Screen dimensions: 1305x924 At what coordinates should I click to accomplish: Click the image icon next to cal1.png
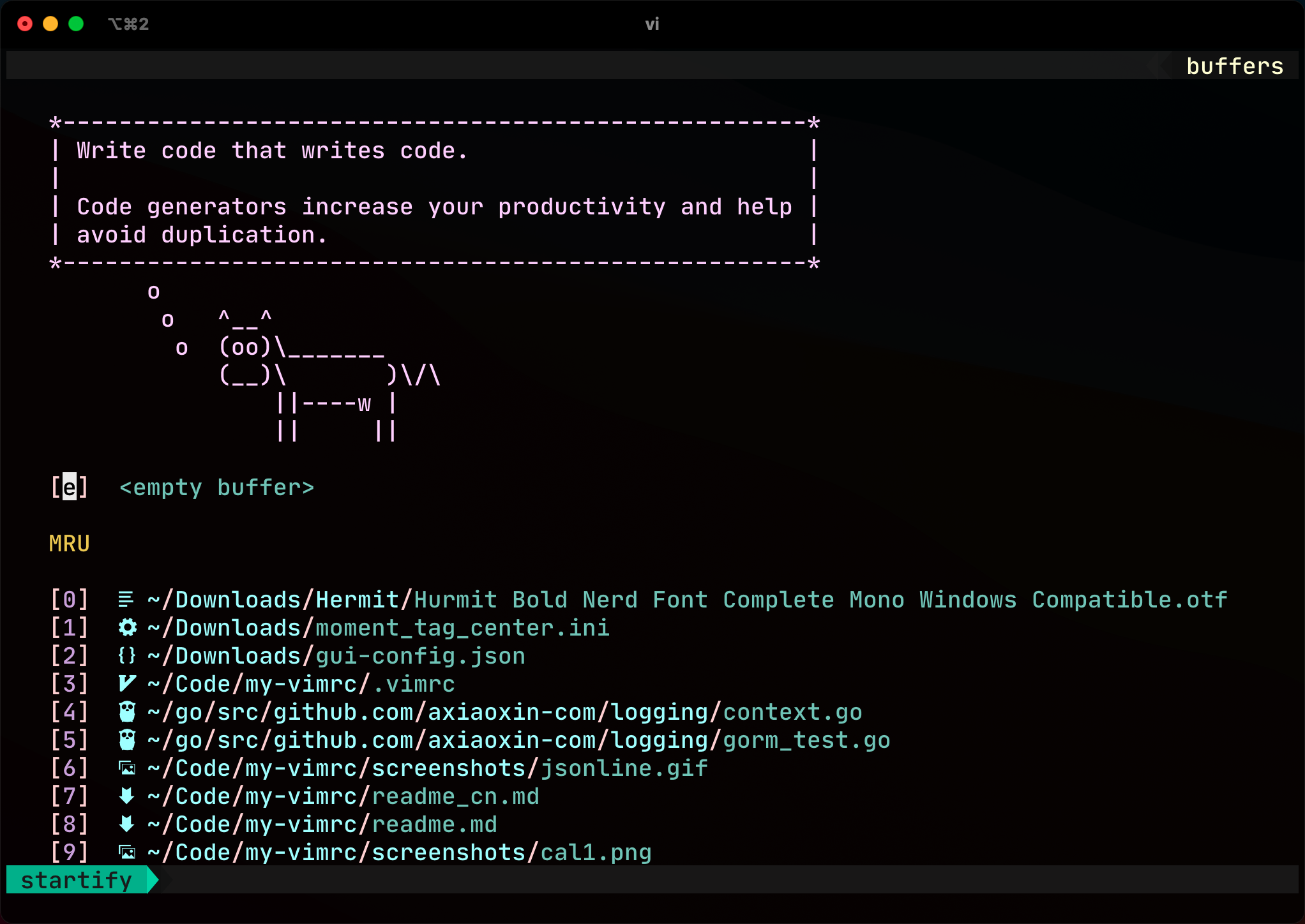click(x=127, y=853)
